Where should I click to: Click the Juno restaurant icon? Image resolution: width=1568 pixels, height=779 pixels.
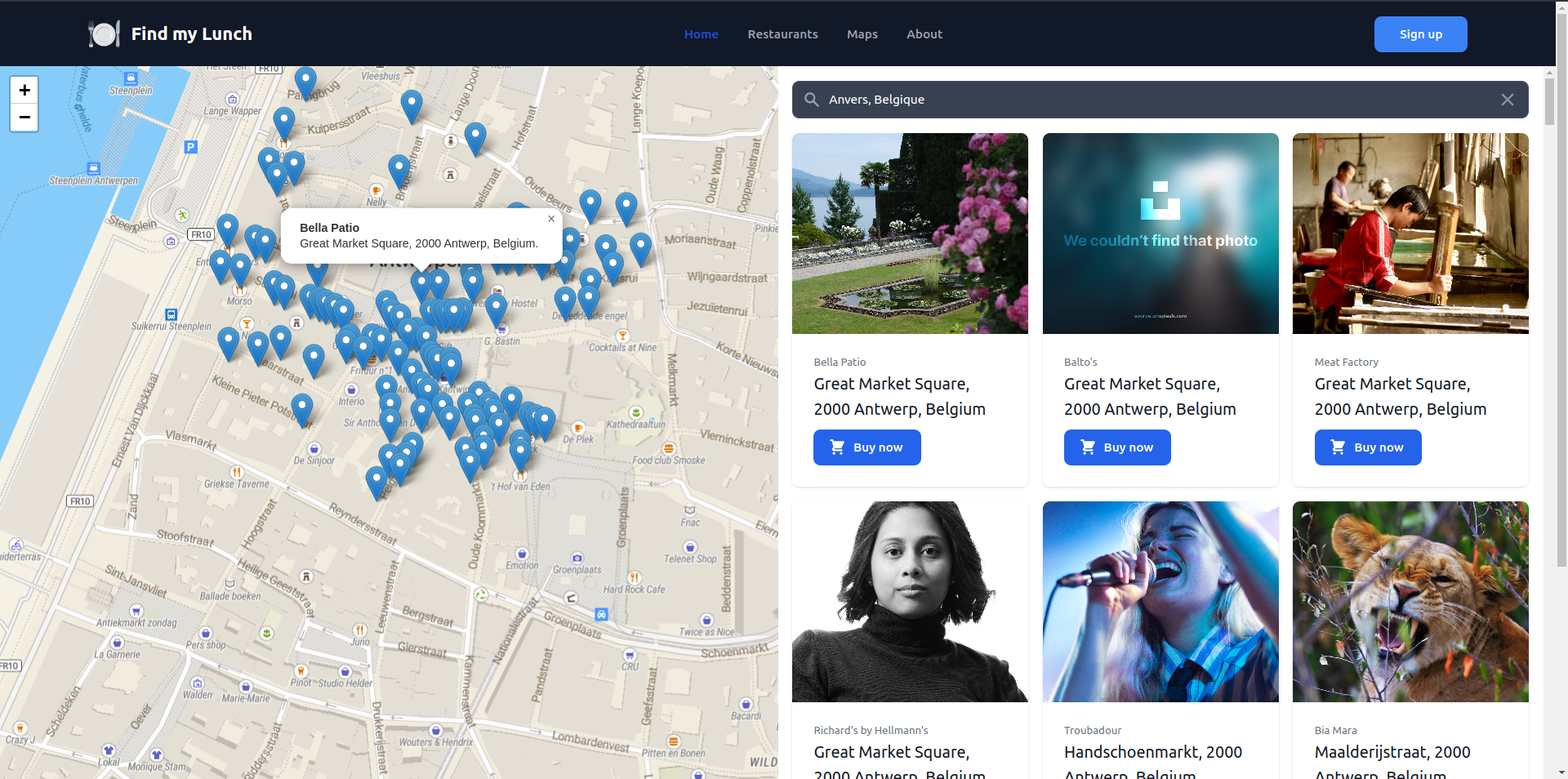point(359,630)
